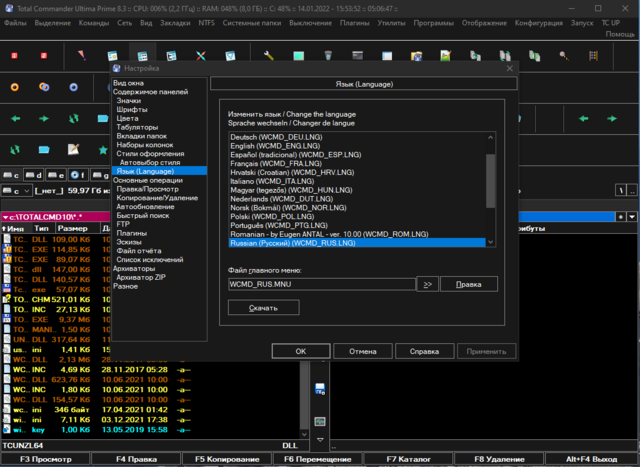Select Шрифты in the settings tree

tap(132, 109)
